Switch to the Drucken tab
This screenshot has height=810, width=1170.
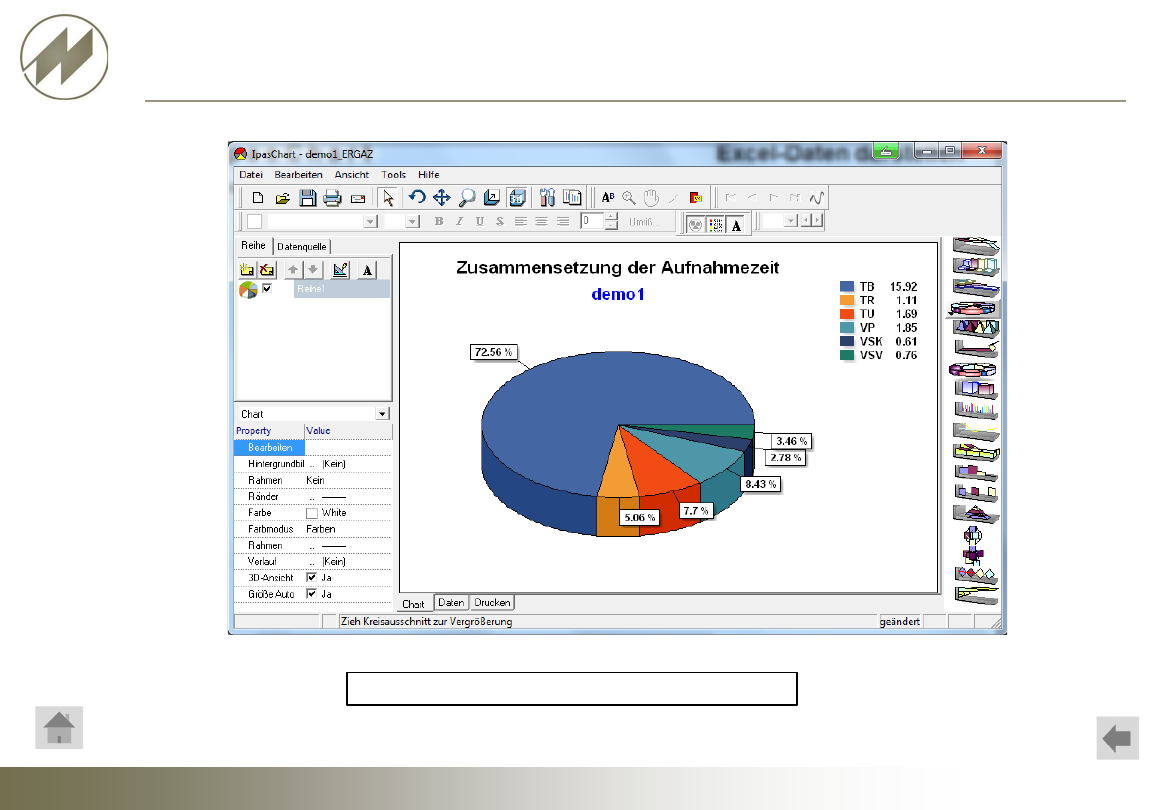point(492,603)
